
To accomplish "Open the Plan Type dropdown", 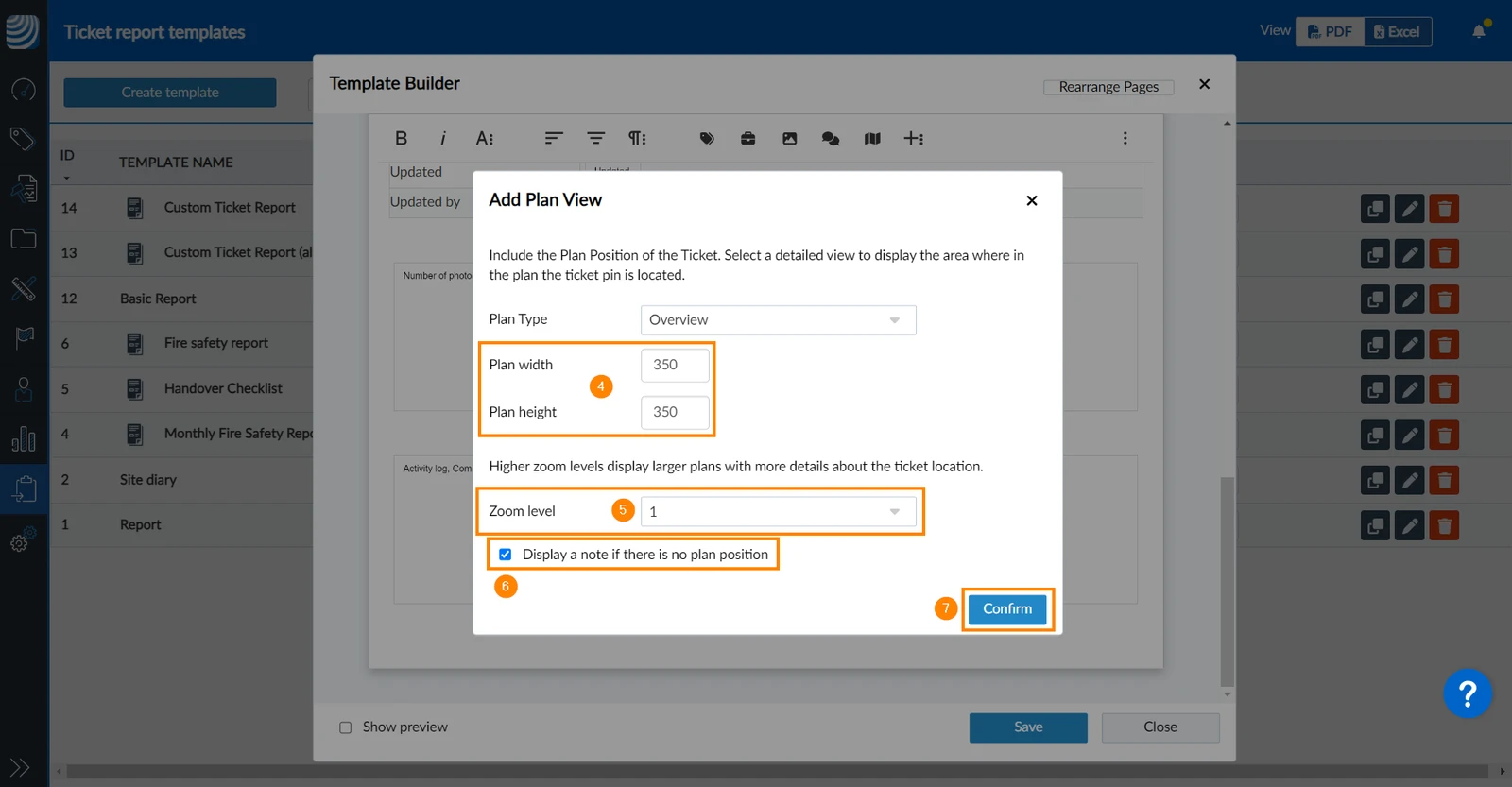I will (778, 320).
